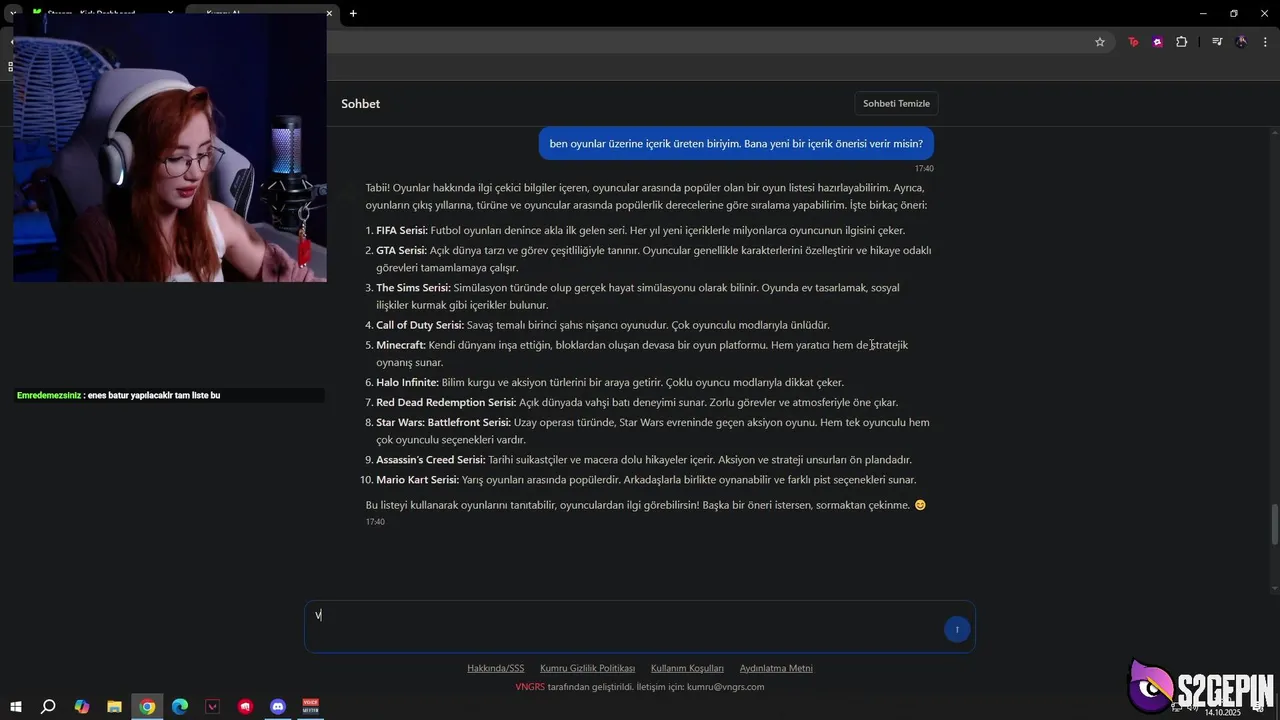Open Windows taskbar search
1280x720 pixels.
(x=48, y=707)
